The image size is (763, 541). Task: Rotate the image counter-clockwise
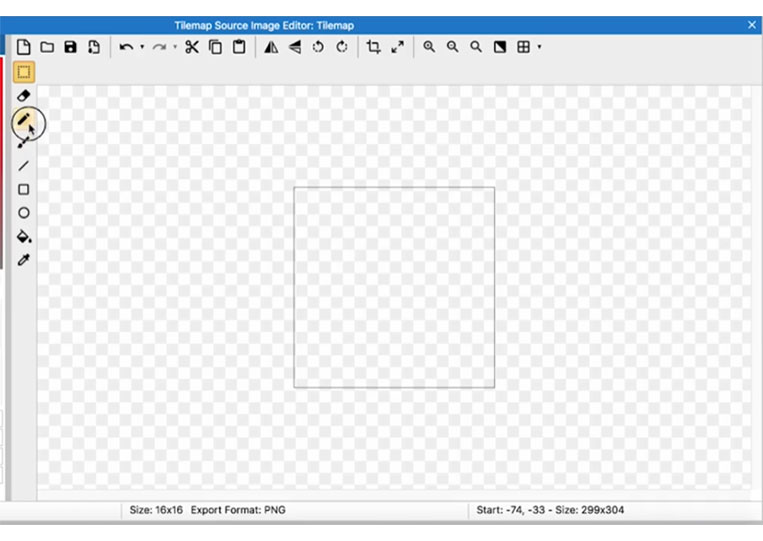coord(318,47)
